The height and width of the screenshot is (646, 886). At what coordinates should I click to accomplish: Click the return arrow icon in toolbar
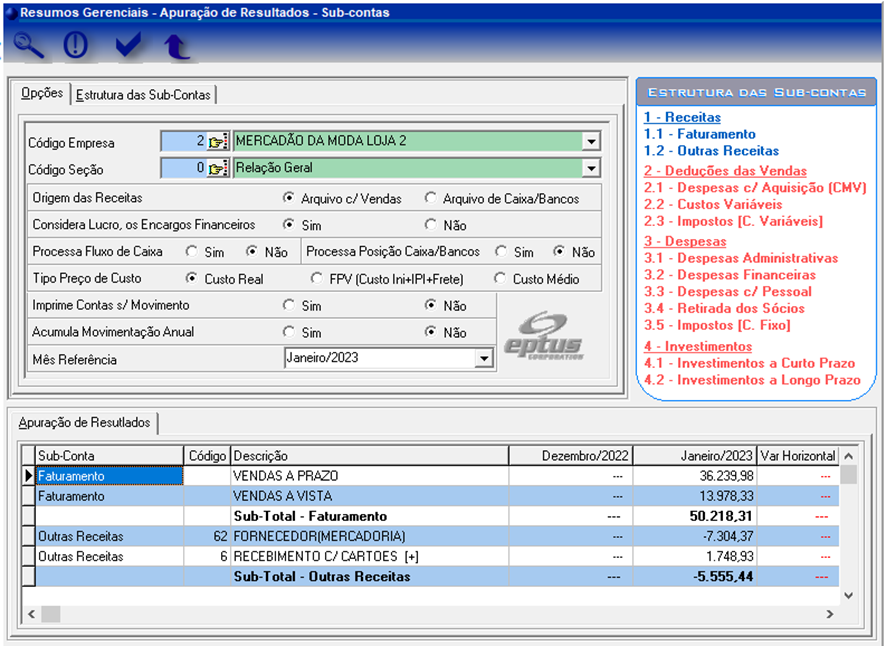click(176, 46)
